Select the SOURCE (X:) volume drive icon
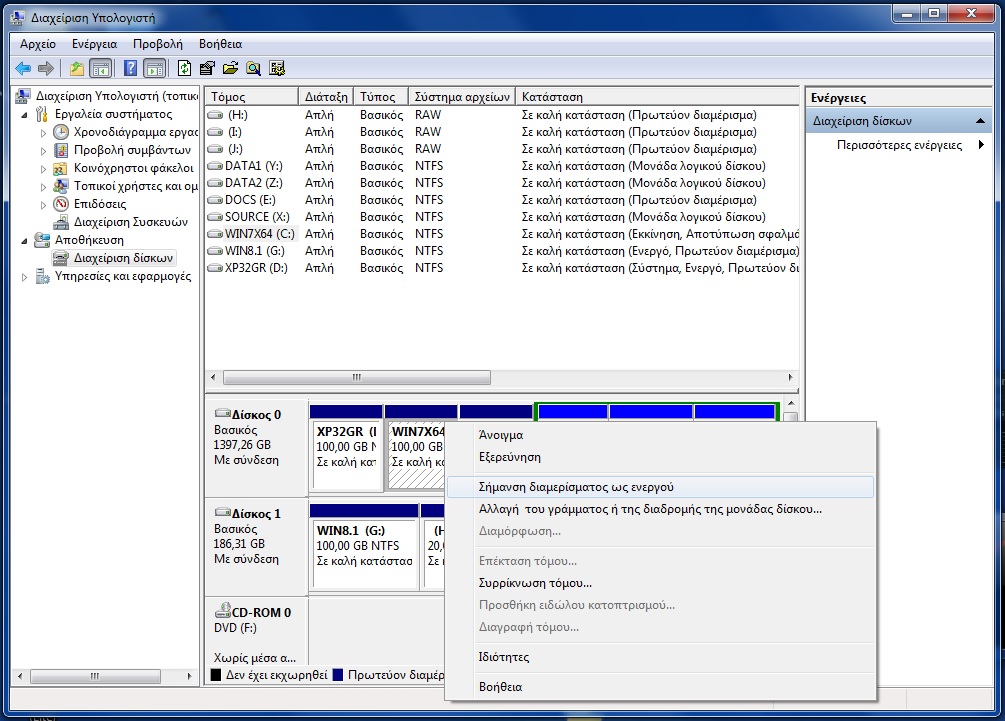Screen dimensions: 1005x721 [215, 217]
